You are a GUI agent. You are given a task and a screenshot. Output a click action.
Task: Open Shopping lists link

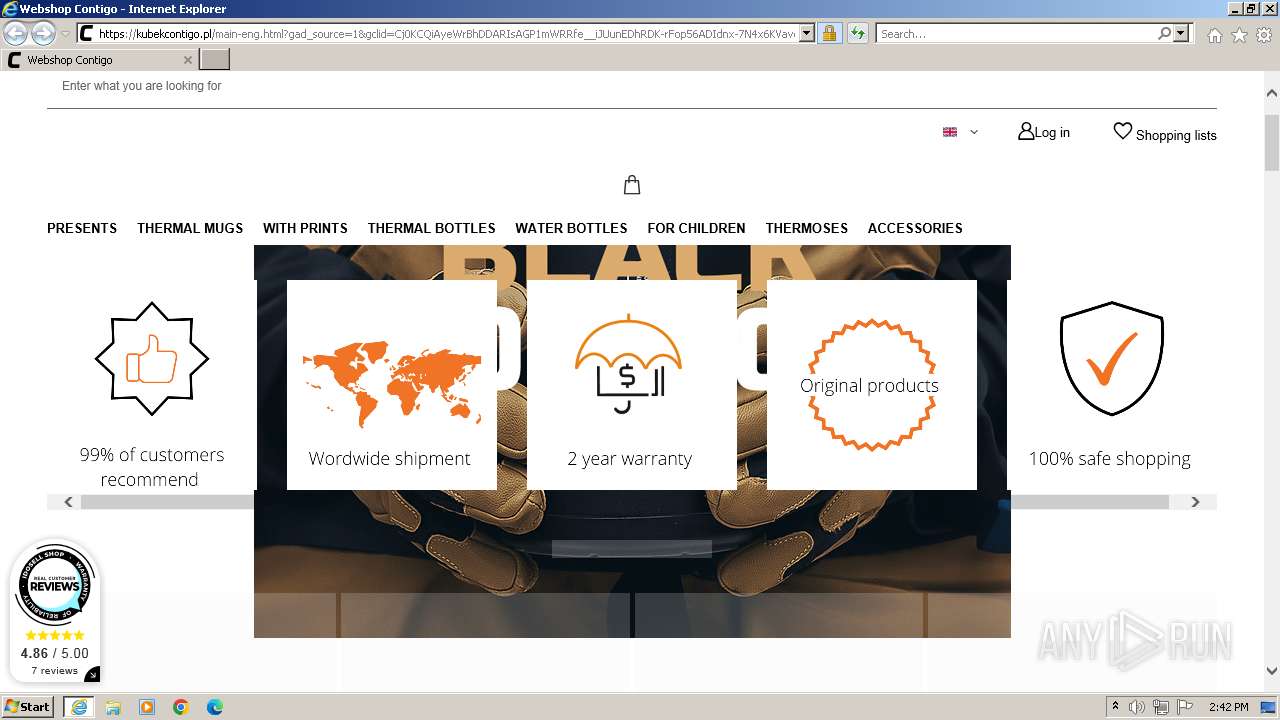(1165, 133)
